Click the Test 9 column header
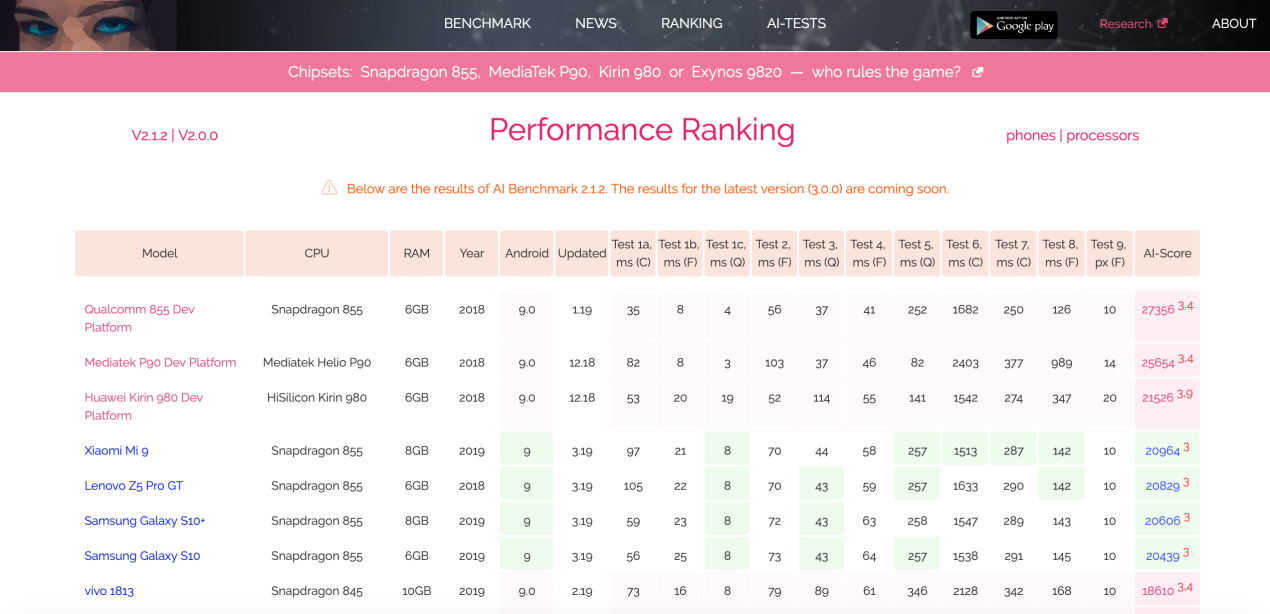This screenshot has width=1270, height=614. (x=1109, y=253)
